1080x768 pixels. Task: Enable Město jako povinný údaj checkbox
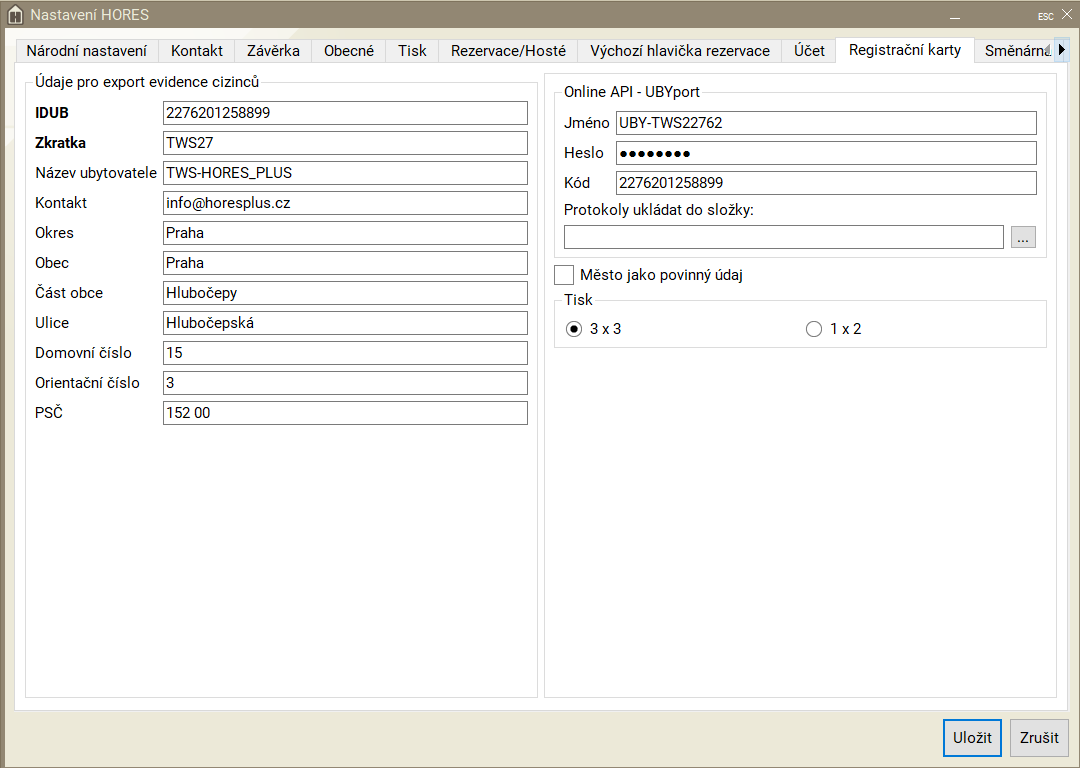pos(564,275)
